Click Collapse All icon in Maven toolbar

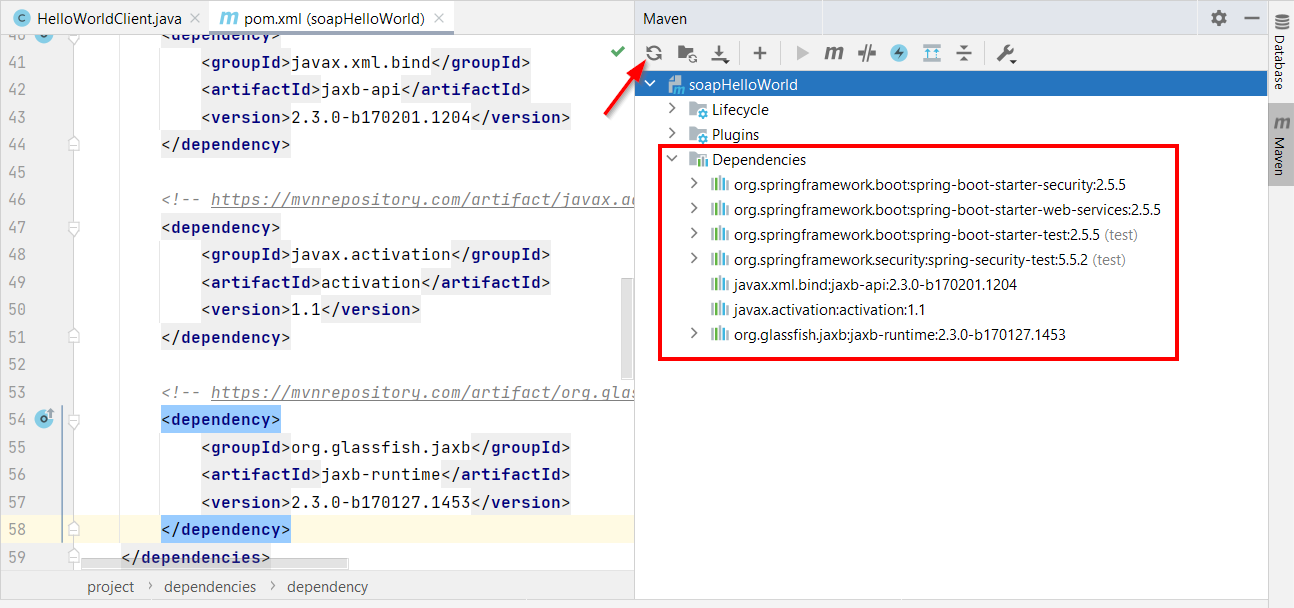tap(963, 53)
